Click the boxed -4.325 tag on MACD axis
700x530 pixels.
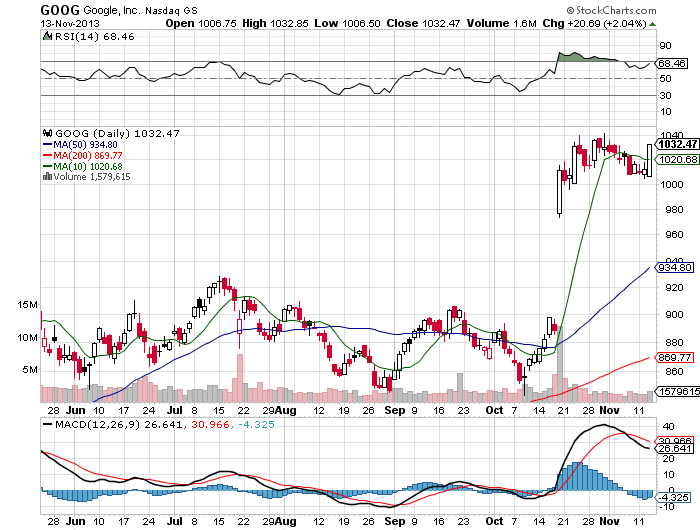pos(674,497)
